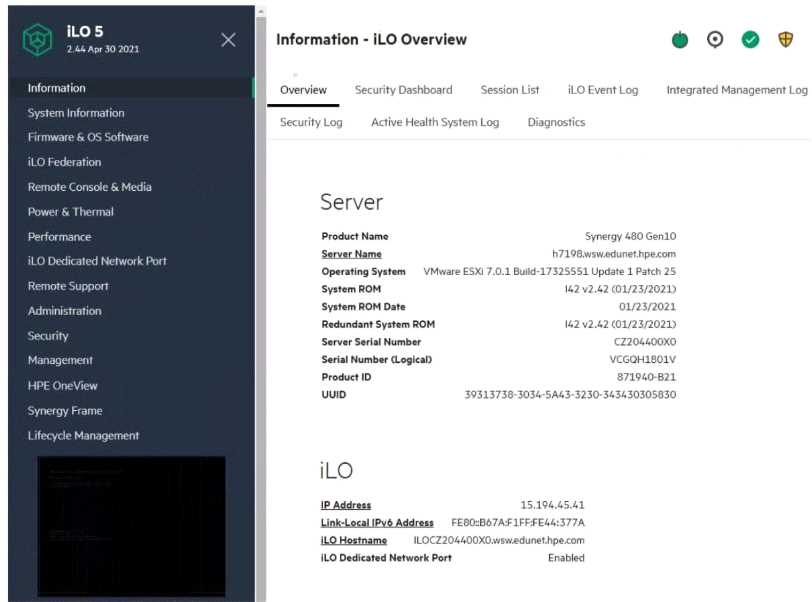Select Firmware & OS Software in sidebar
812x602 pixels.
pyautogui.click(x=88, y=137)
